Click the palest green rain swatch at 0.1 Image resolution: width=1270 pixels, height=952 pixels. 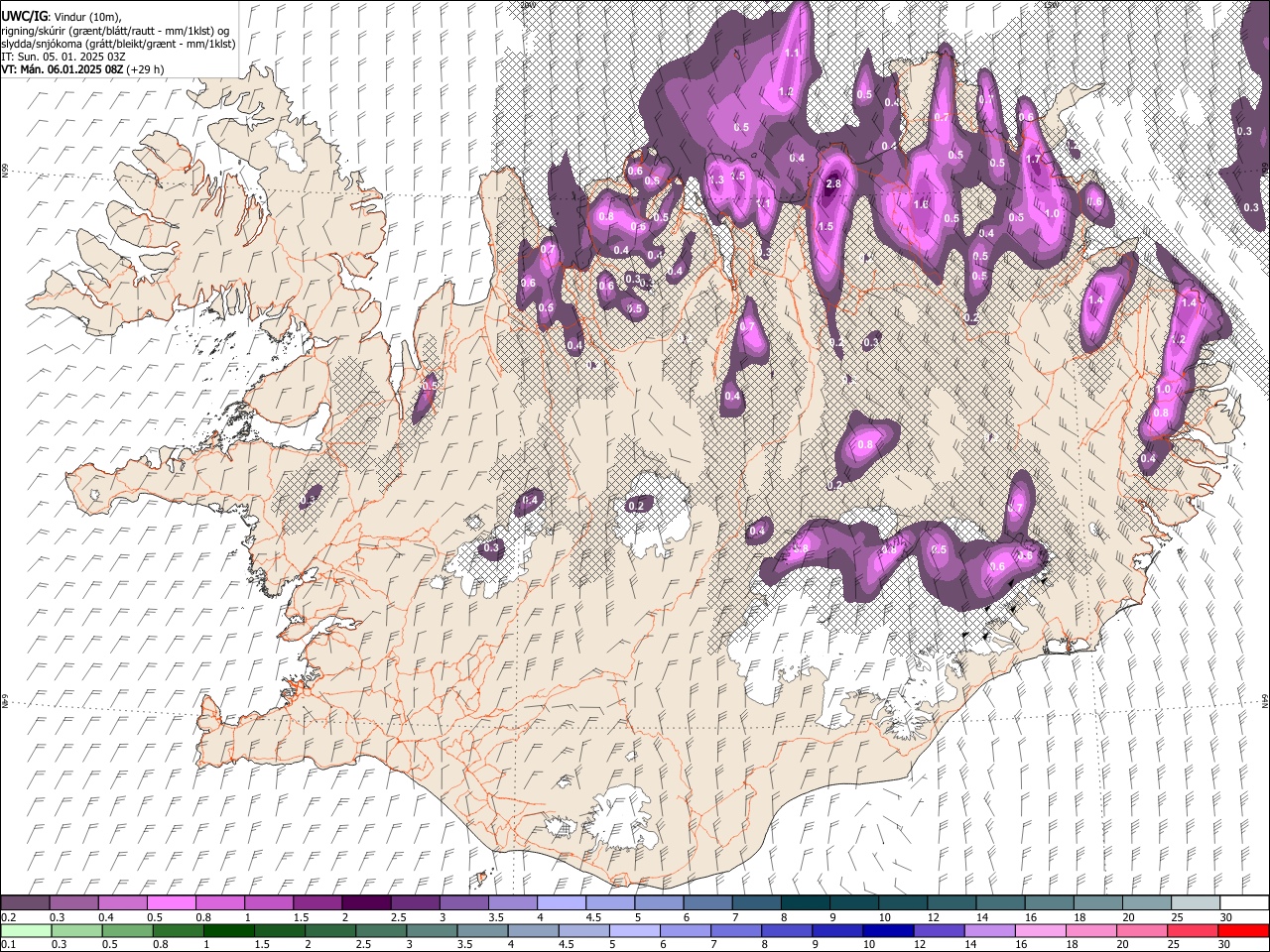[26, 930]
